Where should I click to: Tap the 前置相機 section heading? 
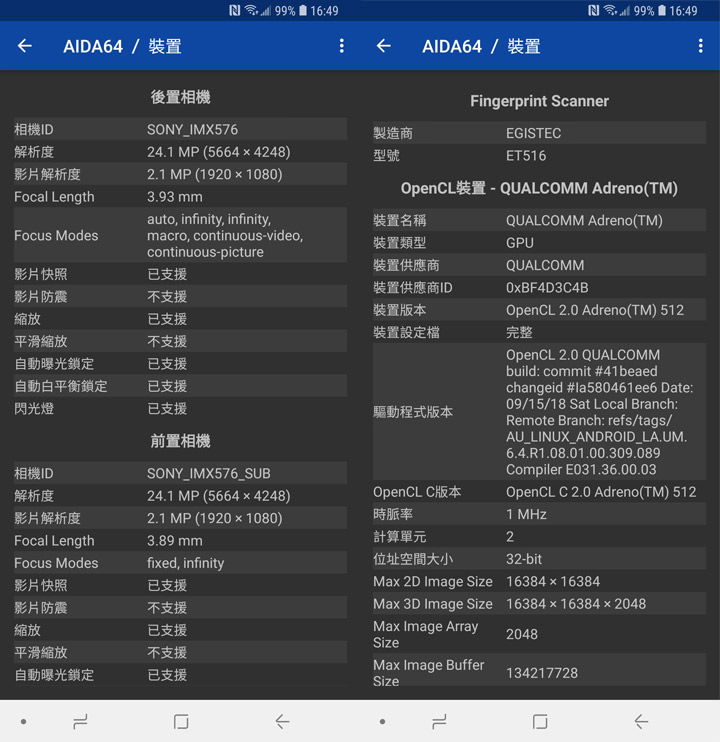[x=180, y=441]
